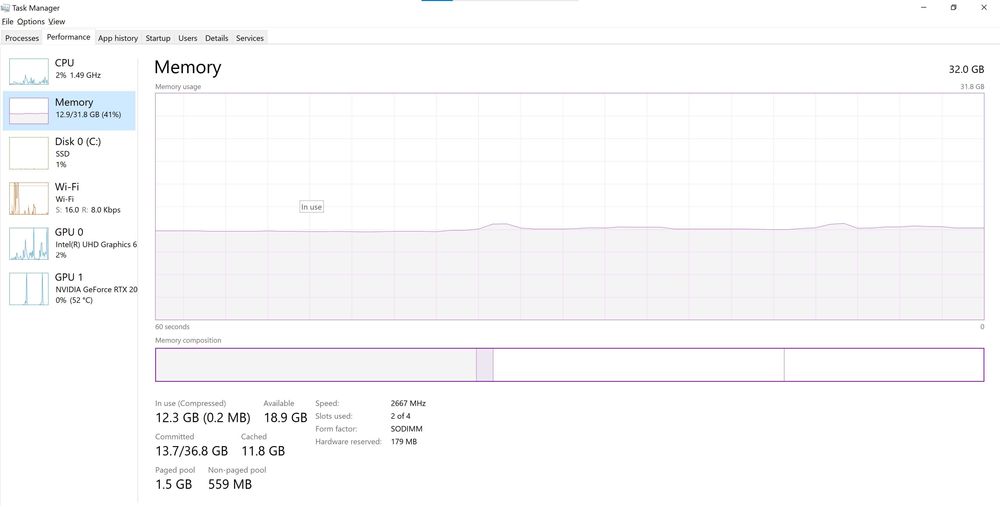Open the Details tab
1000x507 pixels.
pos(217,38)
